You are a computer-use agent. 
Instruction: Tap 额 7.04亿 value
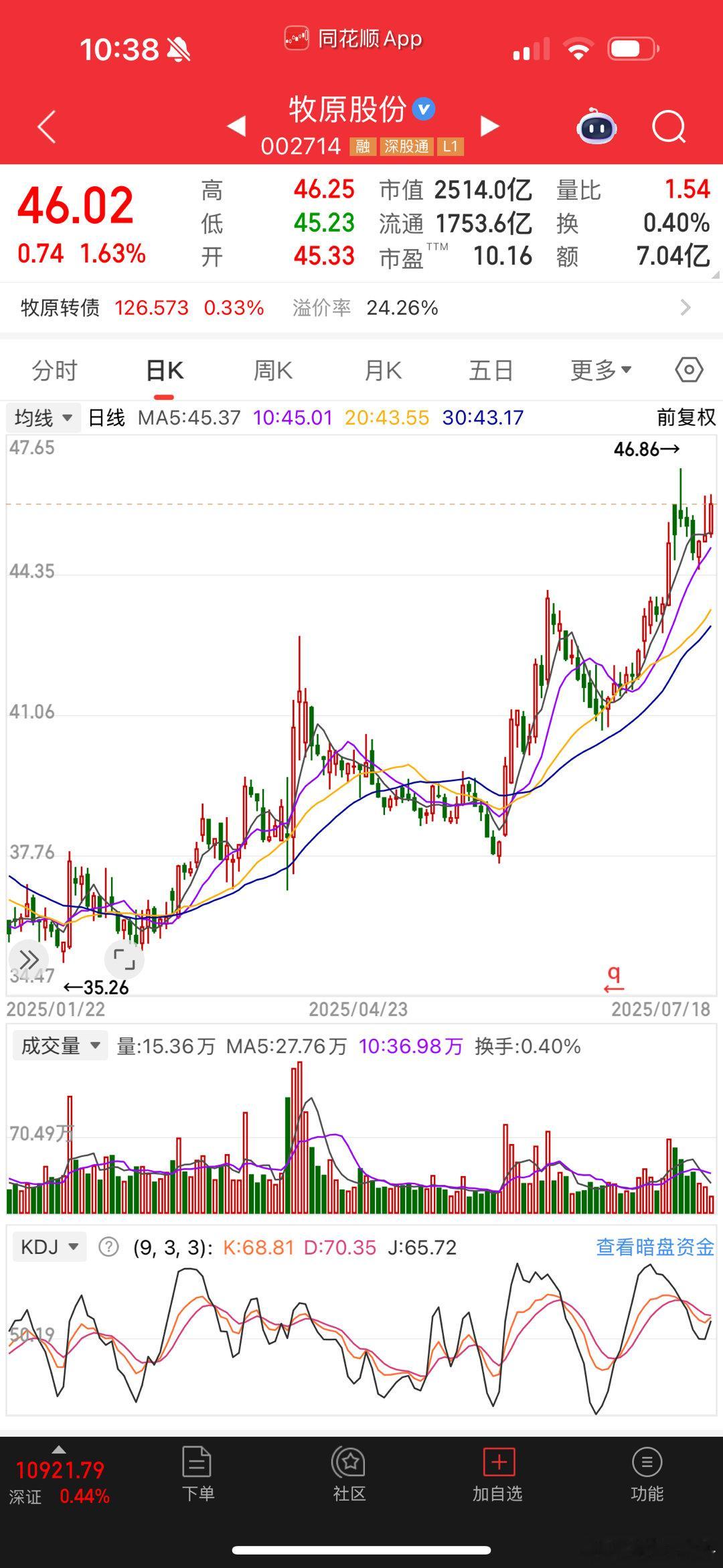(673, 256)
